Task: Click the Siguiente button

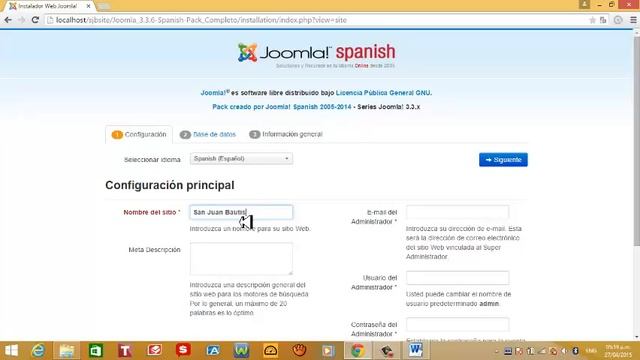Action: tap(503, 160)
